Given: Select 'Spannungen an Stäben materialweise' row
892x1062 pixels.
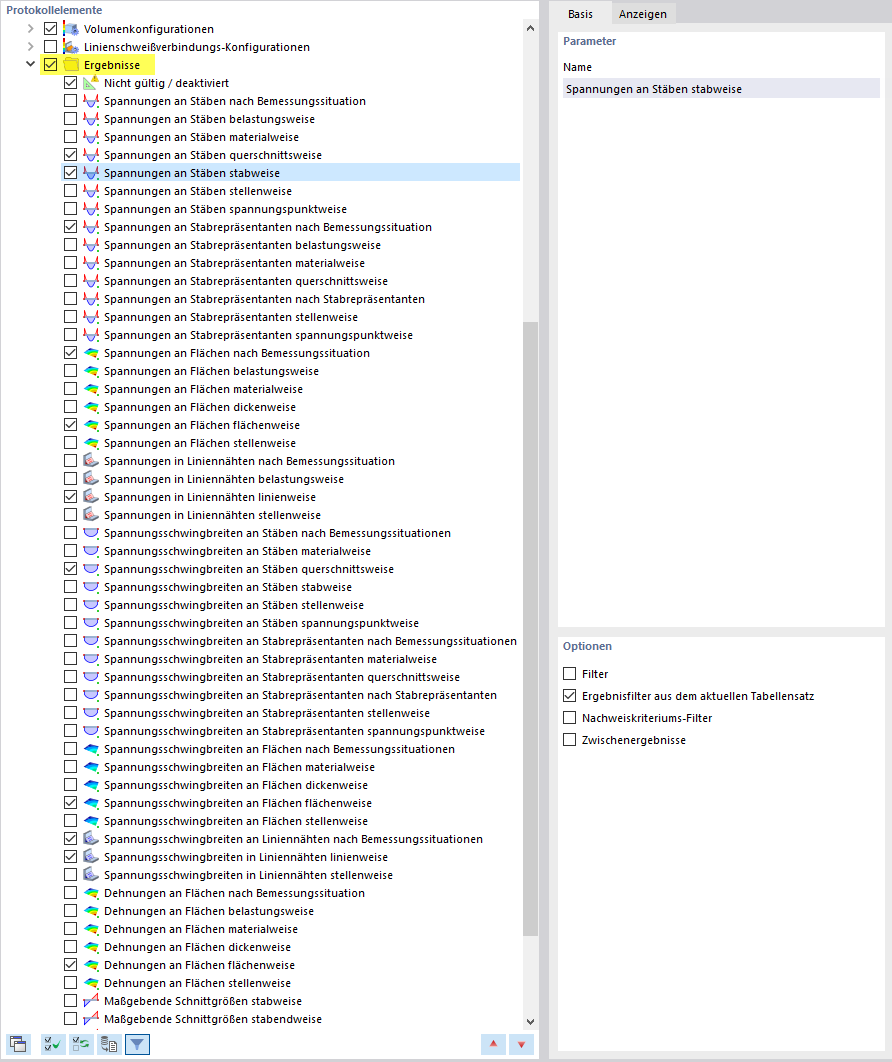Looking at the screenshot, I should click(x=201, y=137).
